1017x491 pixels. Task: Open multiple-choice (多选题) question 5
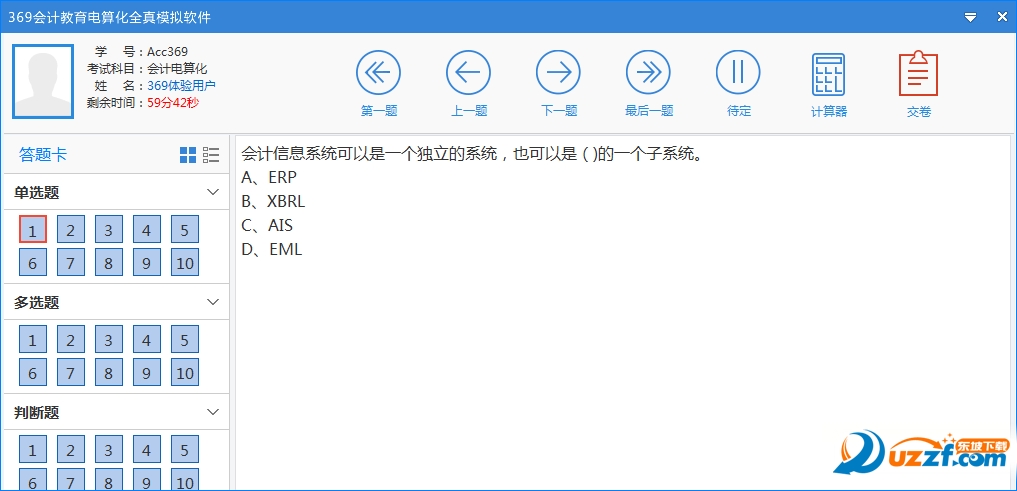[185, 339]
